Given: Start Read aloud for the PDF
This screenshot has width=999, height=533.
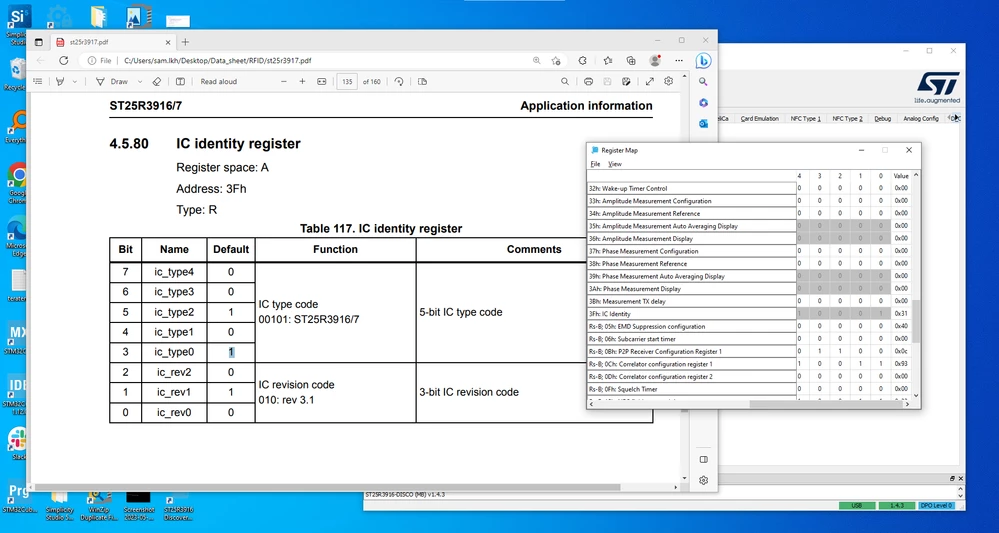Looking at the screenshot, I should tap(219, 82).
